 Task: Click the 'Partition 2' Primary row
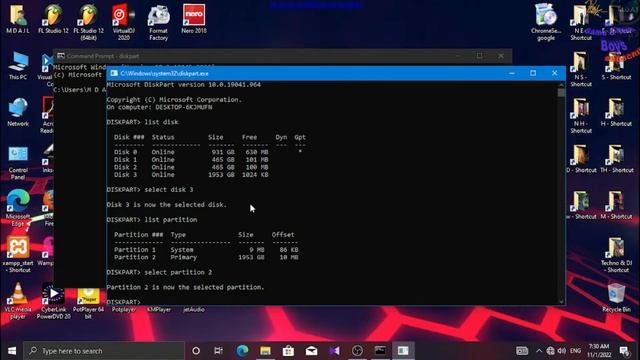pyautogui.click(x=206, y=257)
